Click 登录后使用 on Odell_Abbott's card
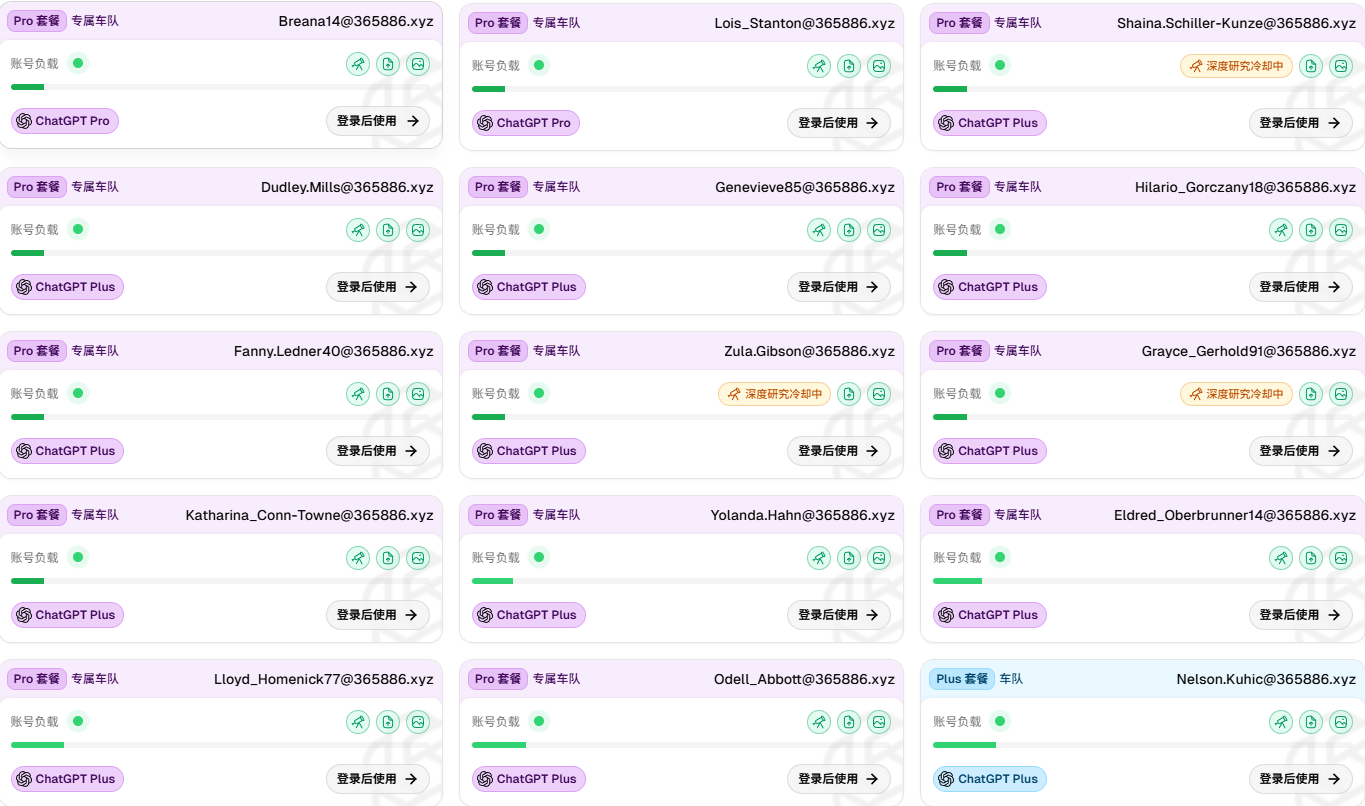The height and width of the screenshot is (806, 1365). tap(839, 779)
